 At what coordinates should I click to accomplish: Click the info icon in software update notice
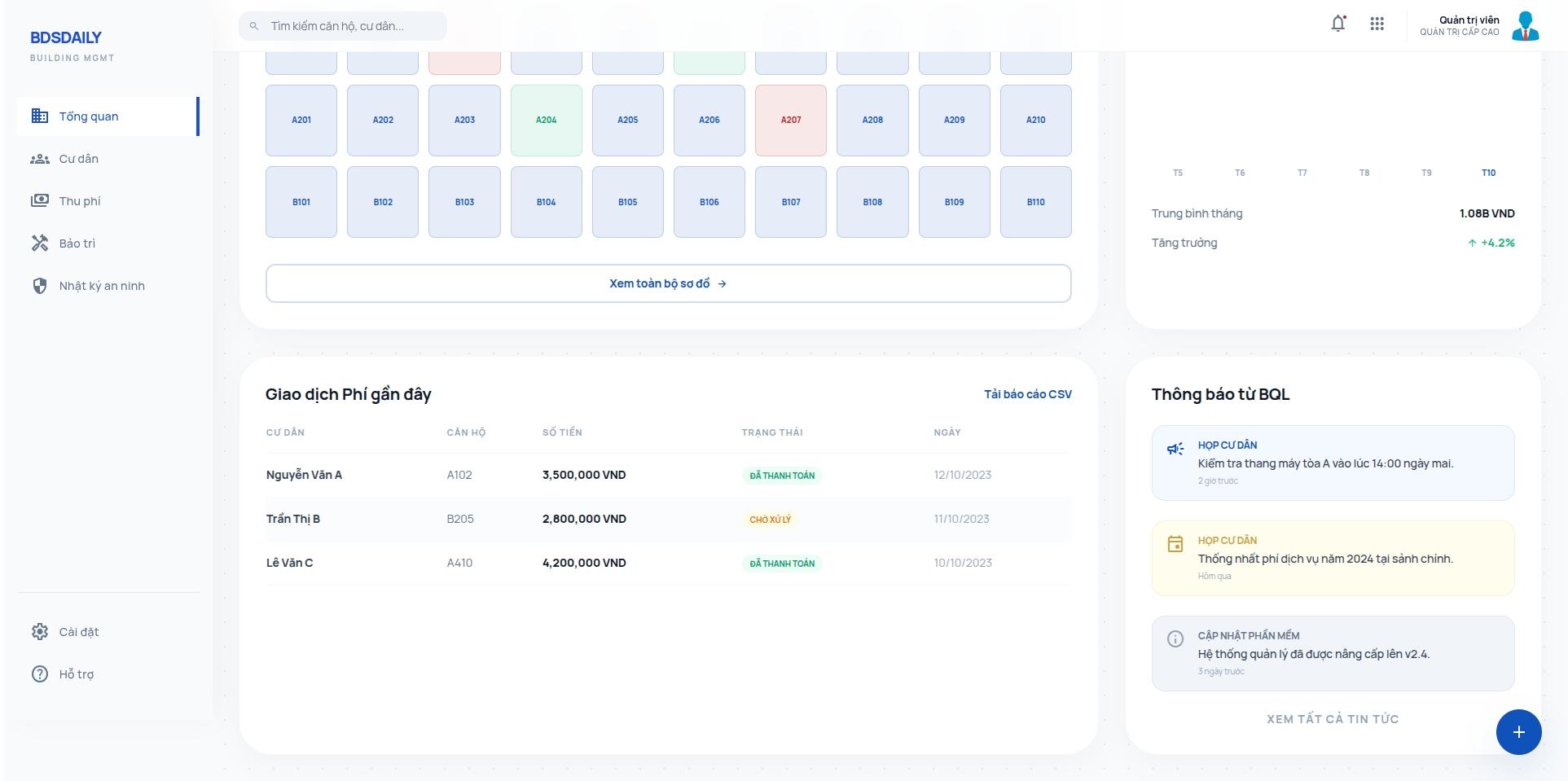click(1175, 639)
